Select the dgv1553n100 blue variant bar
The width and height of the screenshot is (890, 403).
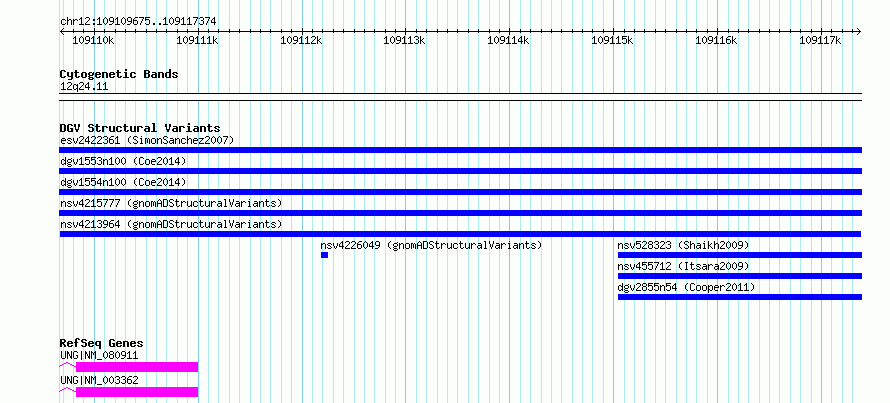tap(461, 171)
